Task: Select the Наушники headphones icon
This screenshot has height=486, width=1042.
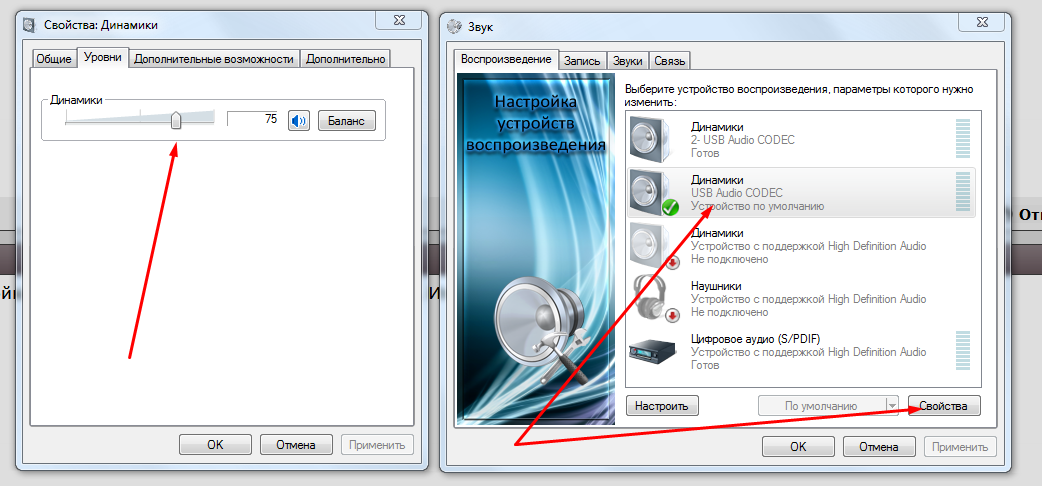Action: coord(656,298)
